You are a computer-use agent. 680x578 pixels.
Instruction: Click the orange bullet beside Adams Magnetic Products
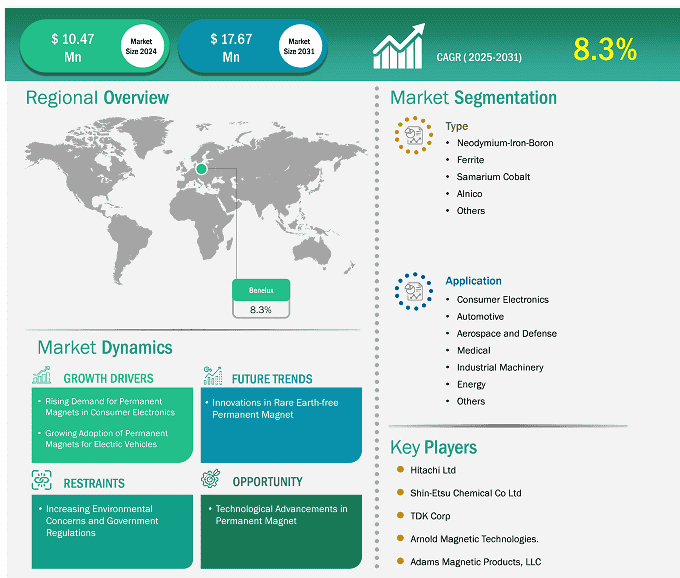(x=400, y=562)
